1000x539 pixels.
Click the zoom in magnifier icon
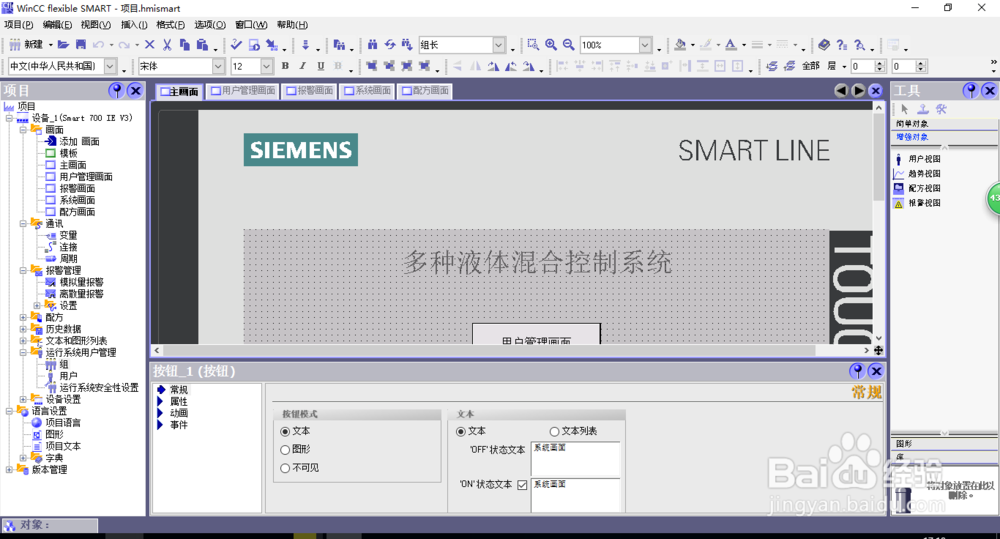[550, 45]
